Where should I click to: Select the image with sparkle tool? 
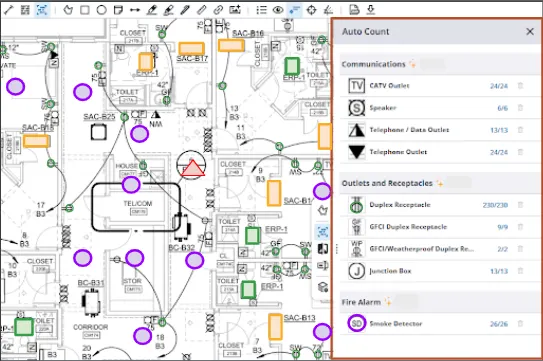235,10
